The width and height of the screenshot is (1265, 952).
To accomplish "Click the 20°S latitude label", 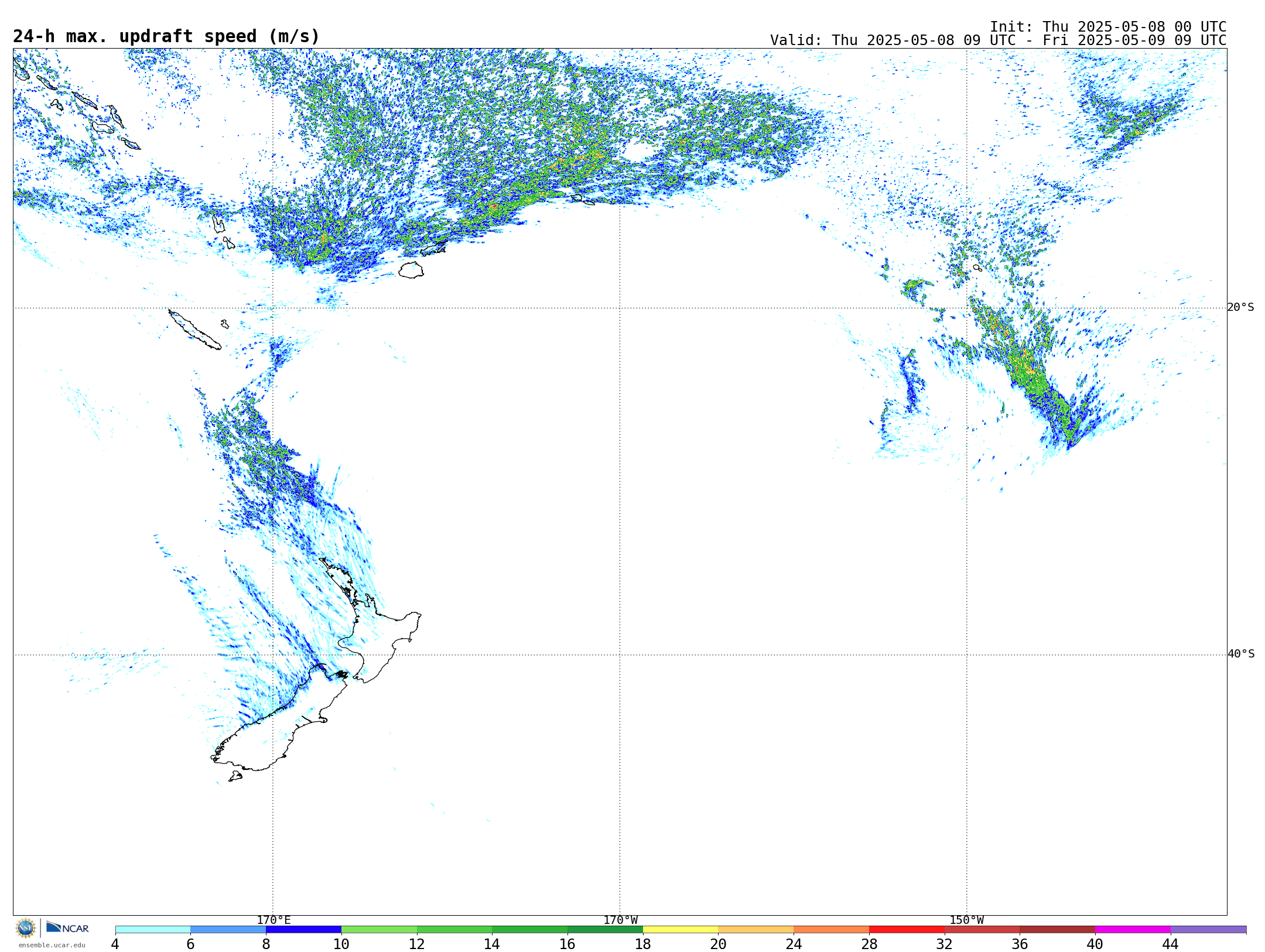I will (1240, 307).
